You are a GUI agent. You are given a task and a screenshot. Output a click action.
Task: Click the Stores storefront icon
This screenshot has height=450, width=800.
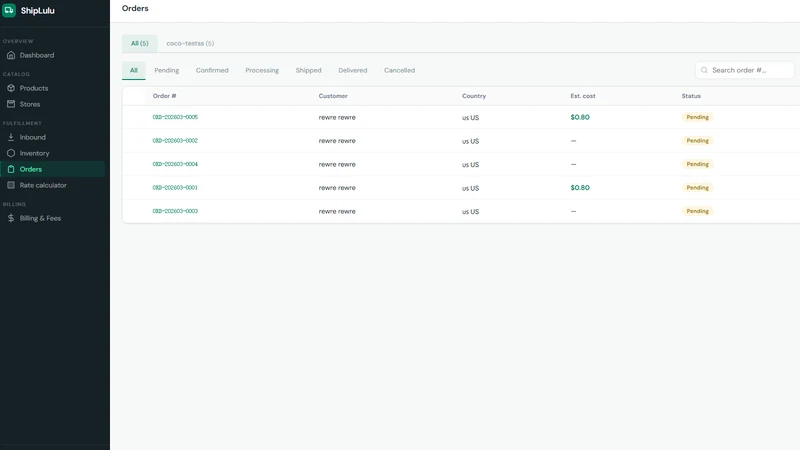(11, 104)
